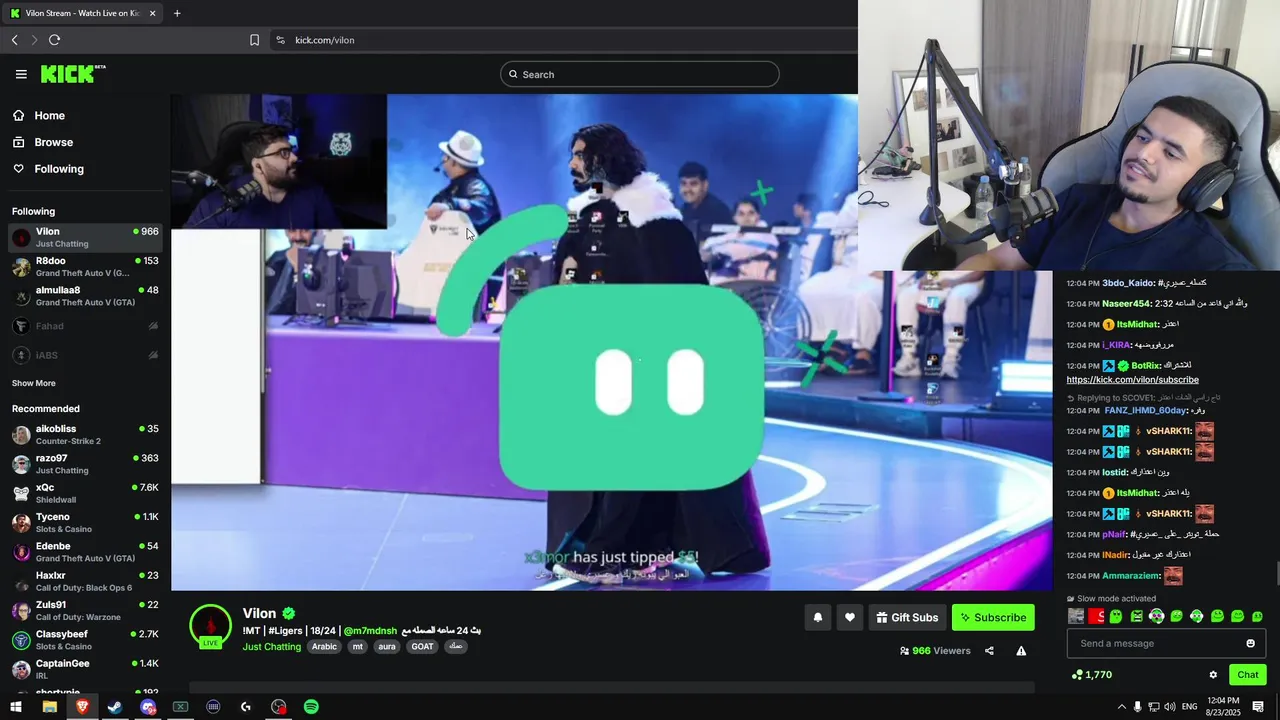
Task: Click the Gift Subs button
Action: click(907, 618)
